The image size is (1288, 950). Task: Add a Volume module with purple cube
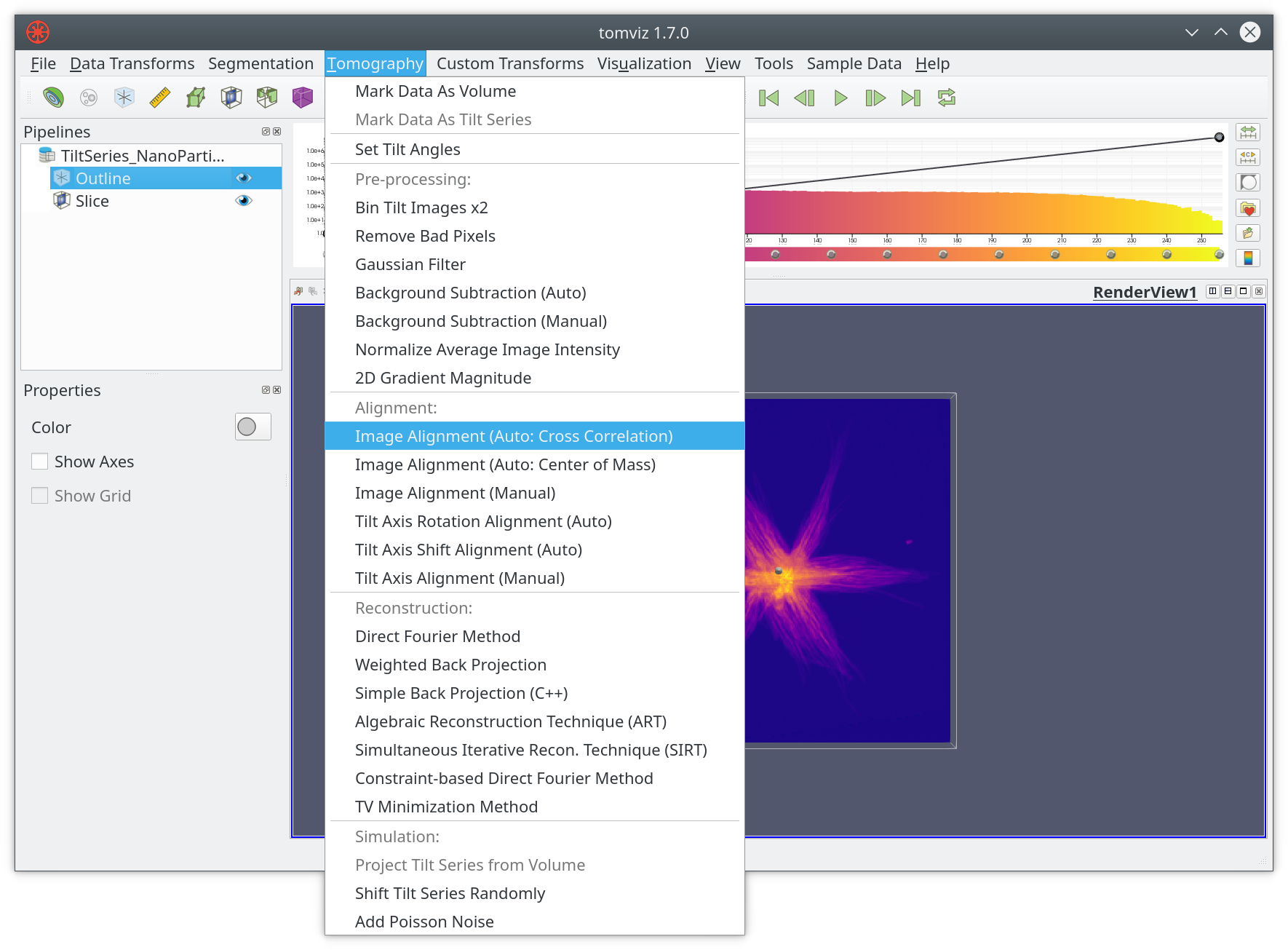click(x=303, y=98)
